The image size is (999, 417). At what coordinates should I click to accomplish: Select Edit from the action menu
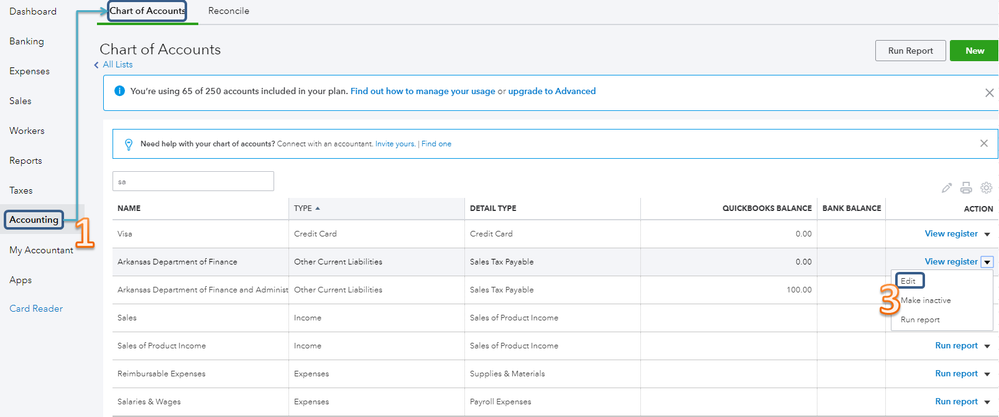[x=908, y=280]
